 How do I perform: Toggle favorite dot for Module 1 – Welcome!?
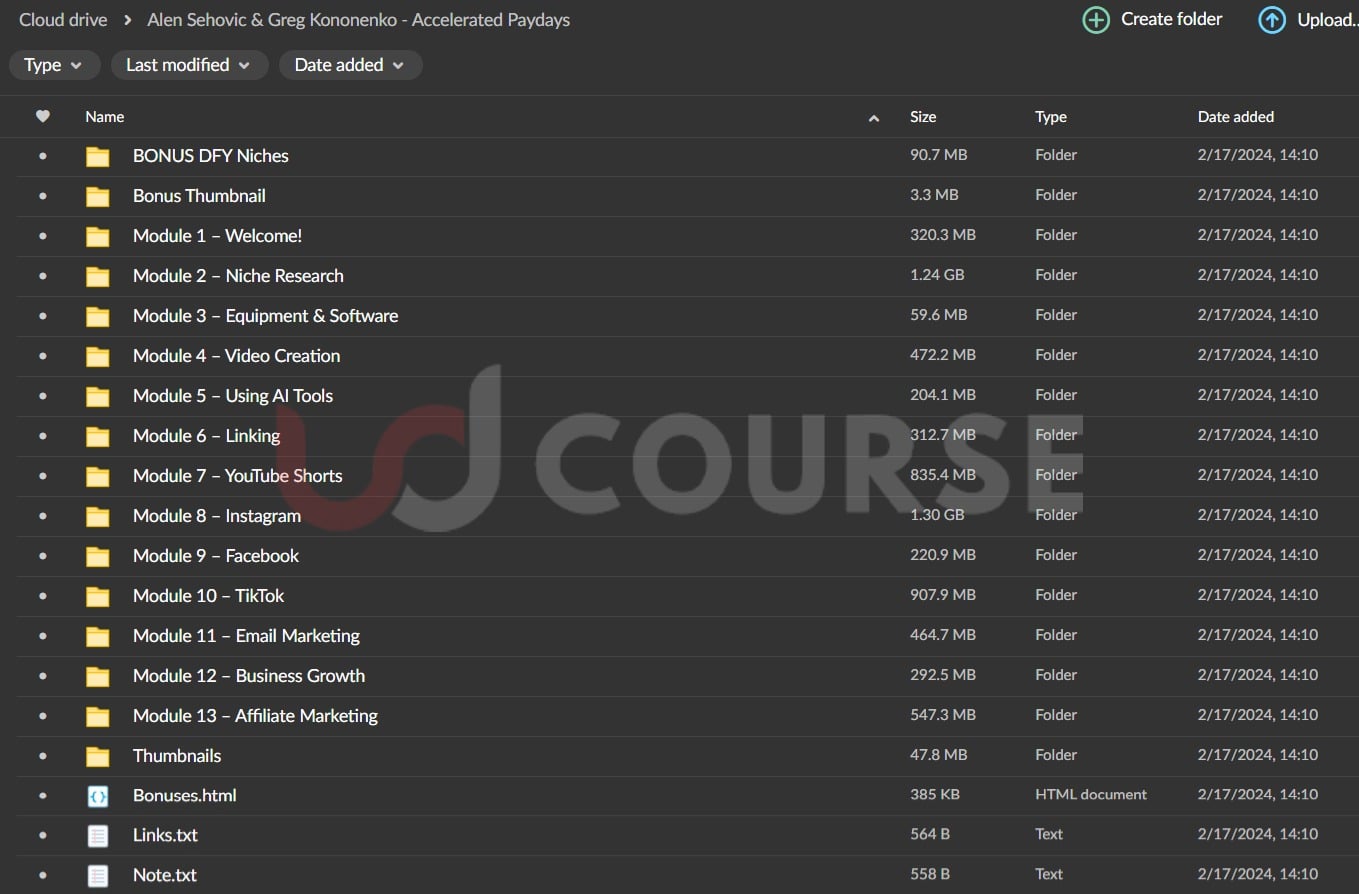click(42, 236)
